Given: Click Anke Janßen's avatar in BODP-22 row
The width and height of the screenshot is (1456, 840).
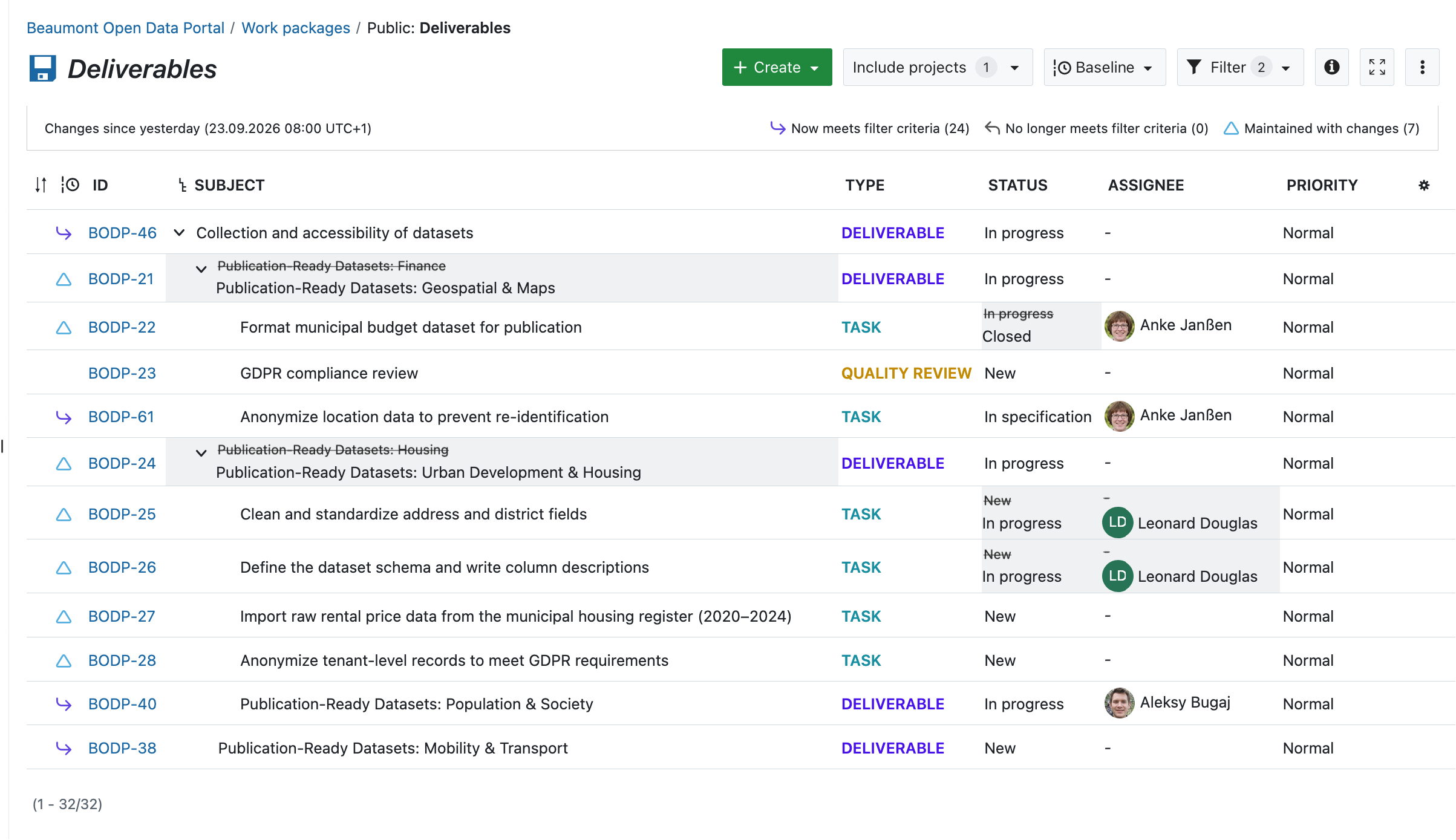Looking at the screenshot, I should (x=1119, y=326).
